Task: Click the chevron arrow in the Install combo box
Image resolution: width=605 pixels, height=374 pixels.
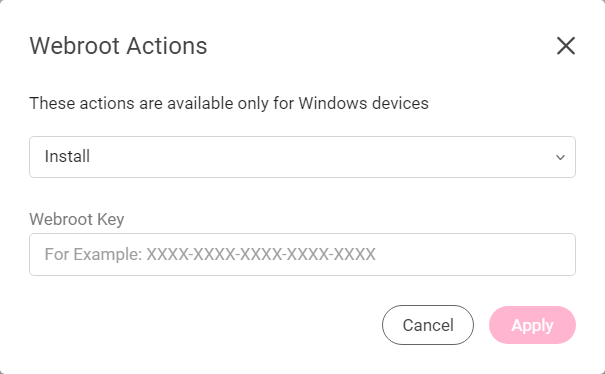Action: 560,157
